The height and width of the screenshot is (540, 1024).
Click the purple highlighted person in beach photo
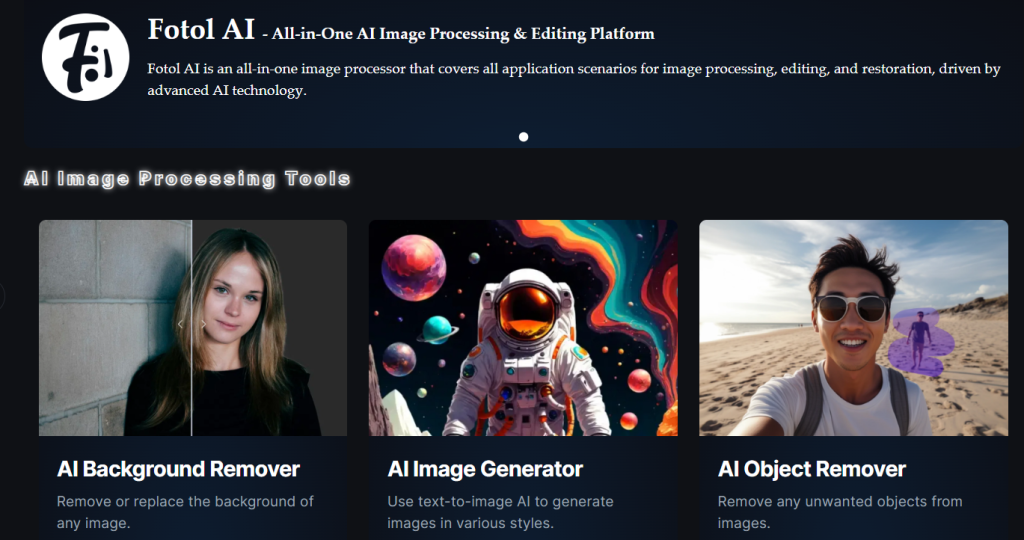(x=920, y=341)
